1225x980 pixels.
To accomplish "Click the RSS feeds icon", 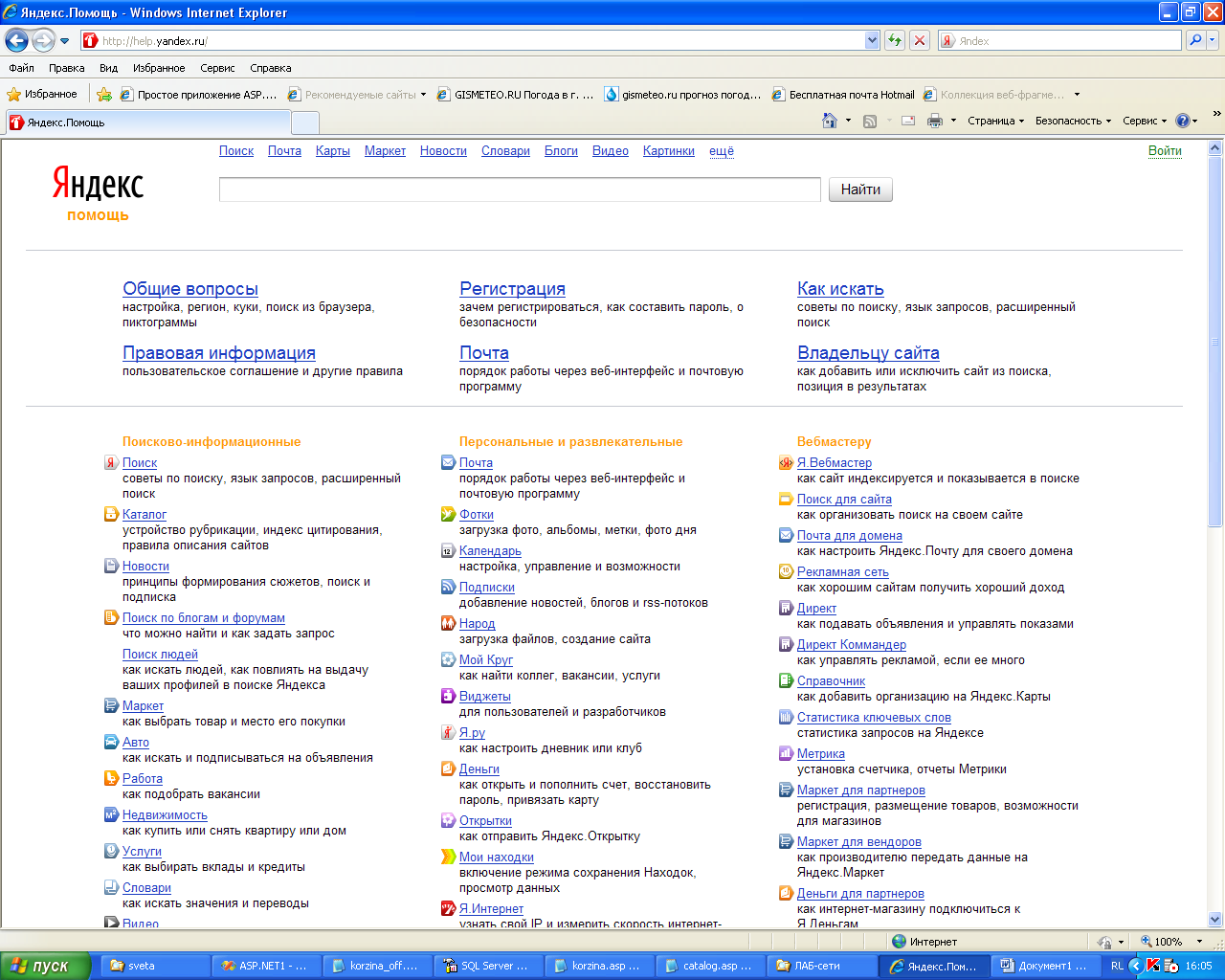I will (870, 121).
